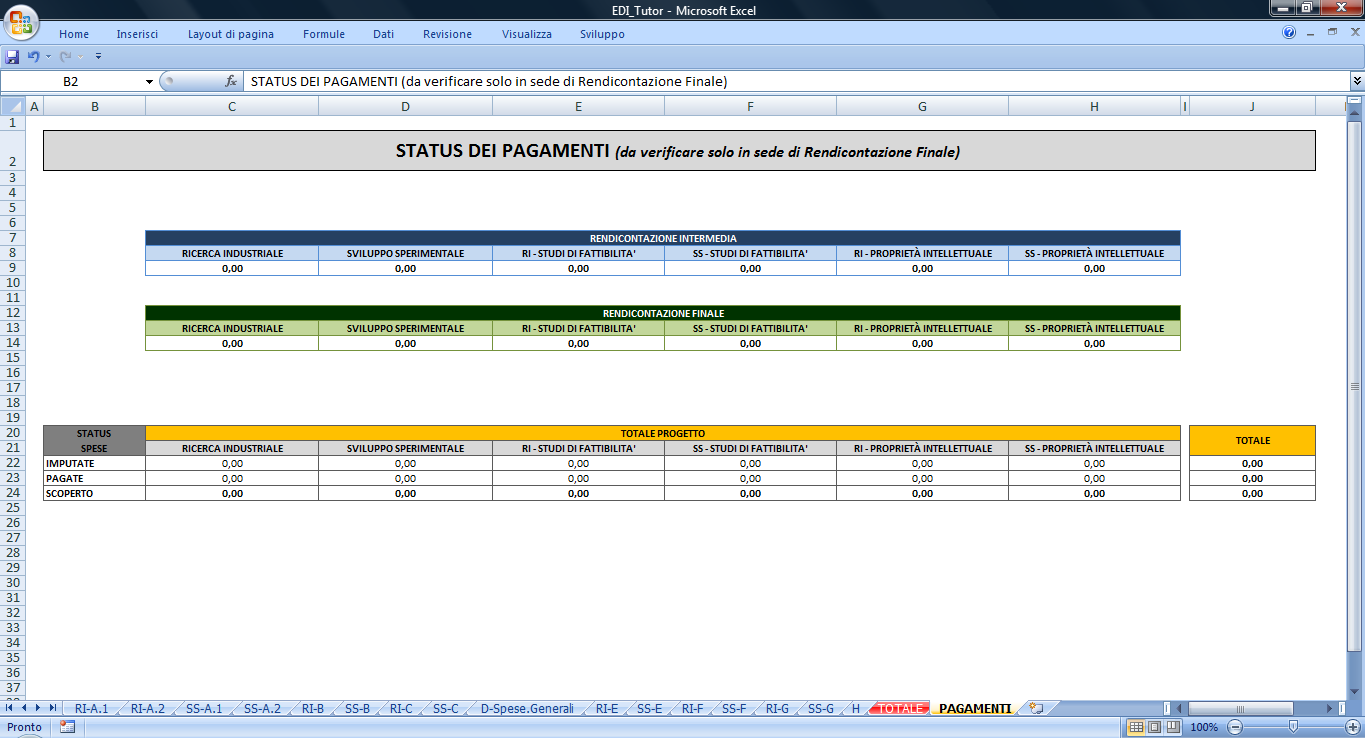Open the Home ribbon tab

[x=74, y=34]
